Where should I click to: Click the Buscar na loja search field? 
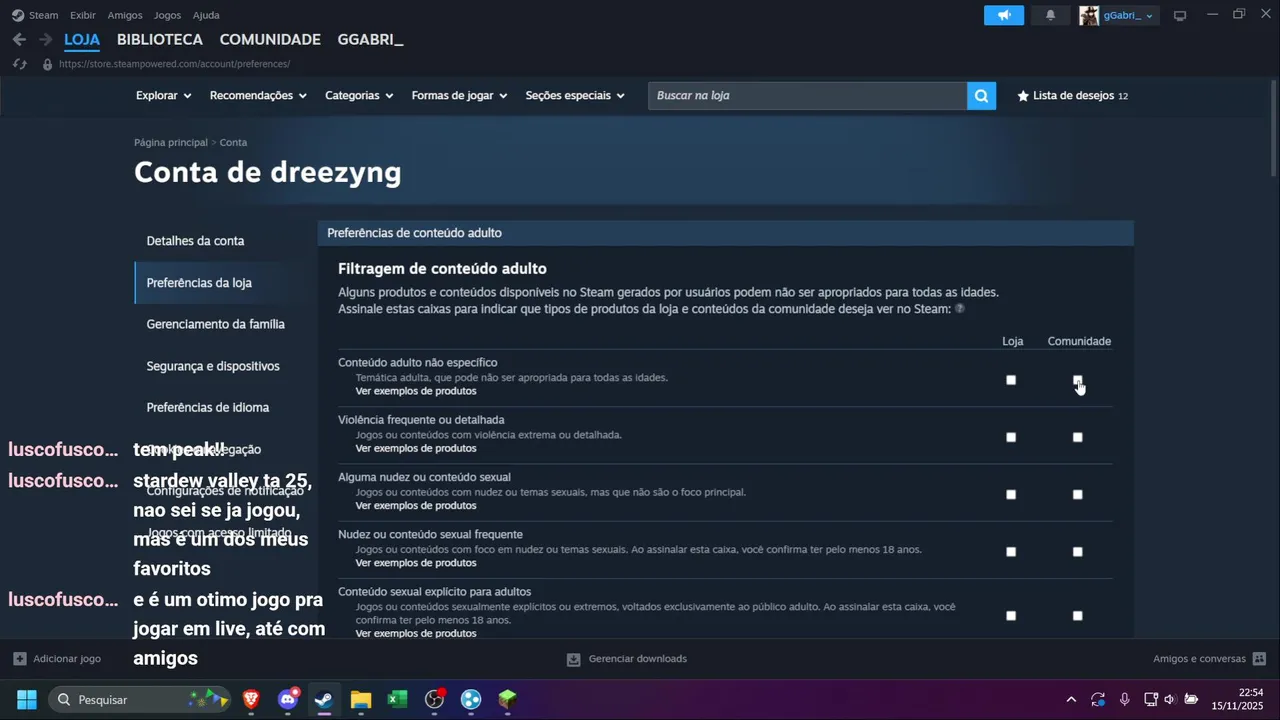click(807, 96)
